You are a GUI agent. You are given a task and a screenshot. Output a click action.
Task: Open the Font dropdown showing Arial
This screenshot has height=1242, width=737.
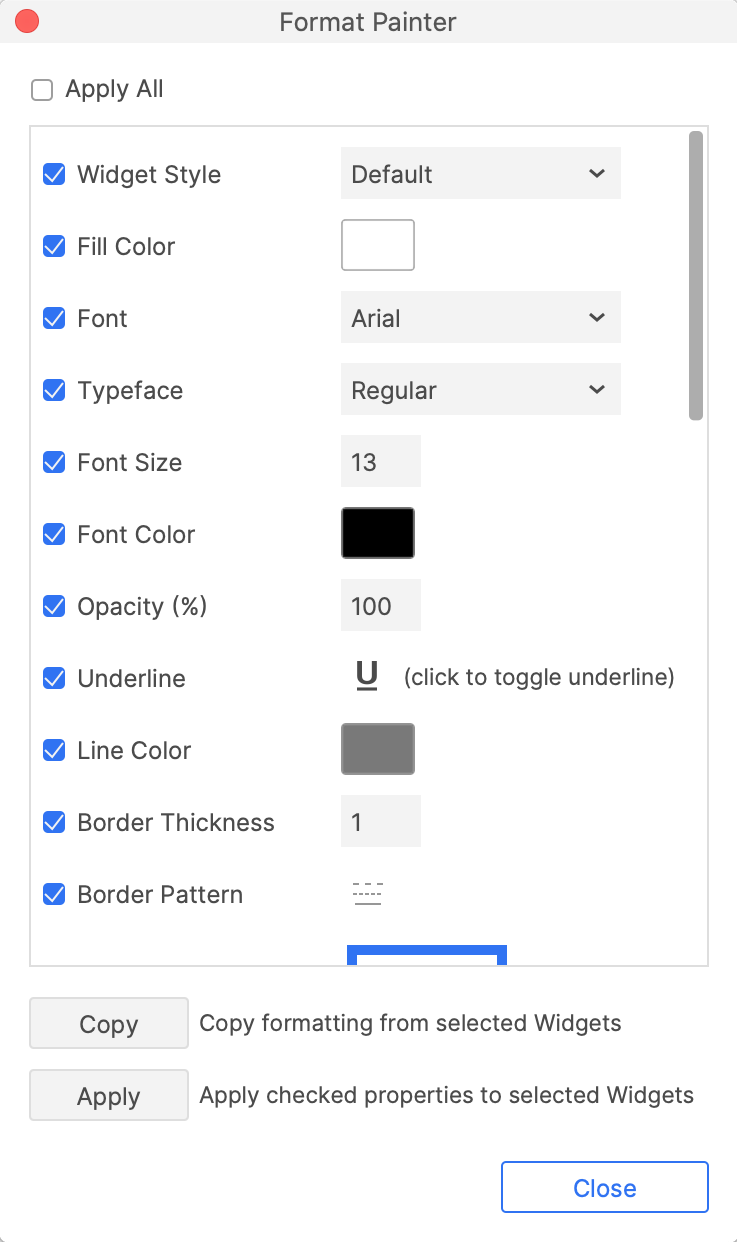point(480,317)
